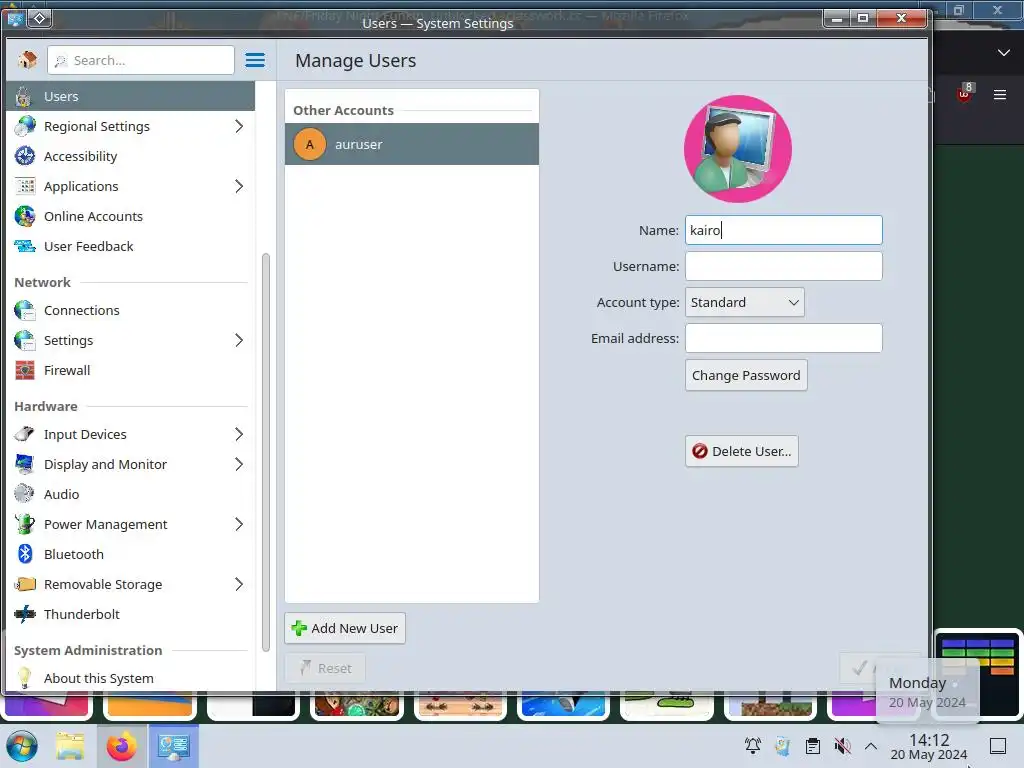Image resolution: width=1024 pixels, height=768 pixels.
Task: Click the Firefox tab list arrow behind
Action: tap(1004, 53)
